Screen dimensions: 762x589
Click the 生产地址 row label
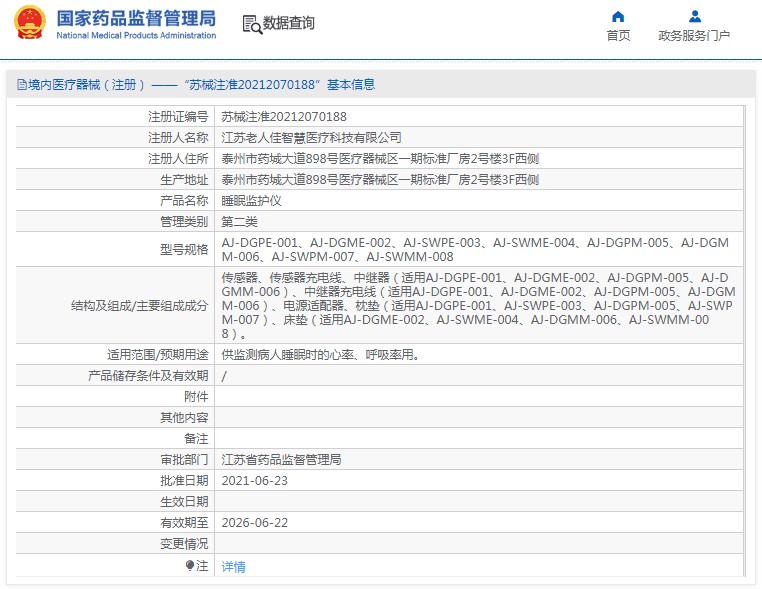(184, 180)
